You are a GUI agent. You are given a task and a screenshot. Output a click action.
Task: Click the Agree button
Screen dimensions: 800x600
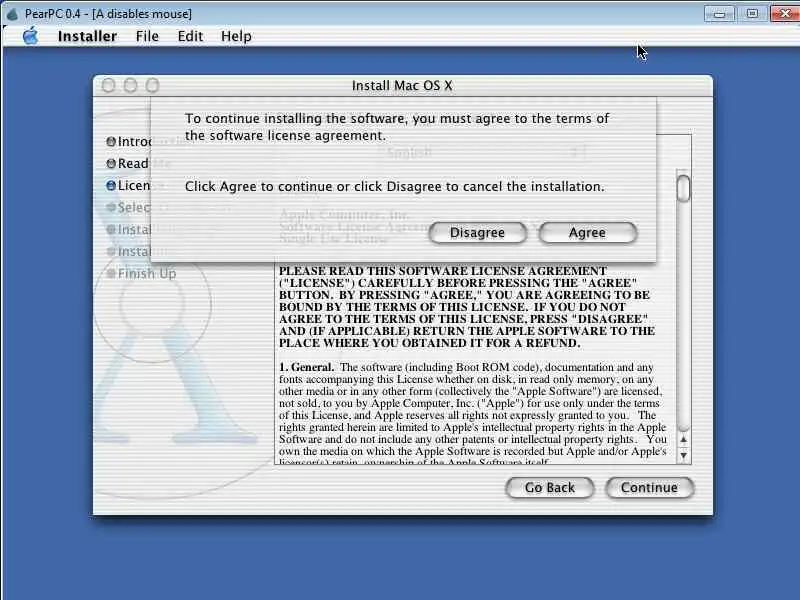(x=588, y=233)
